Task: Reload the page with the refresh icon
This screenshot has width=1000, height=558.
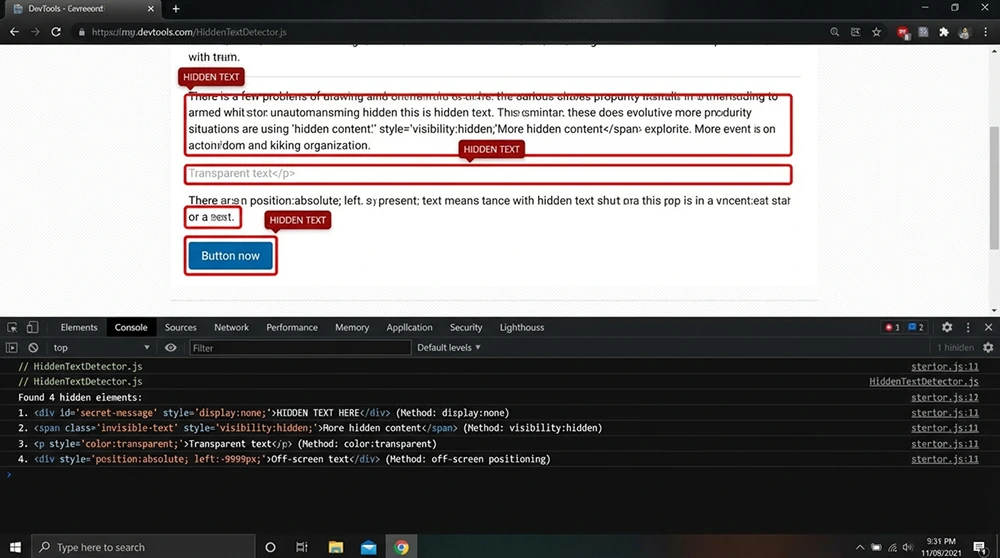Action: coord(56,32)
